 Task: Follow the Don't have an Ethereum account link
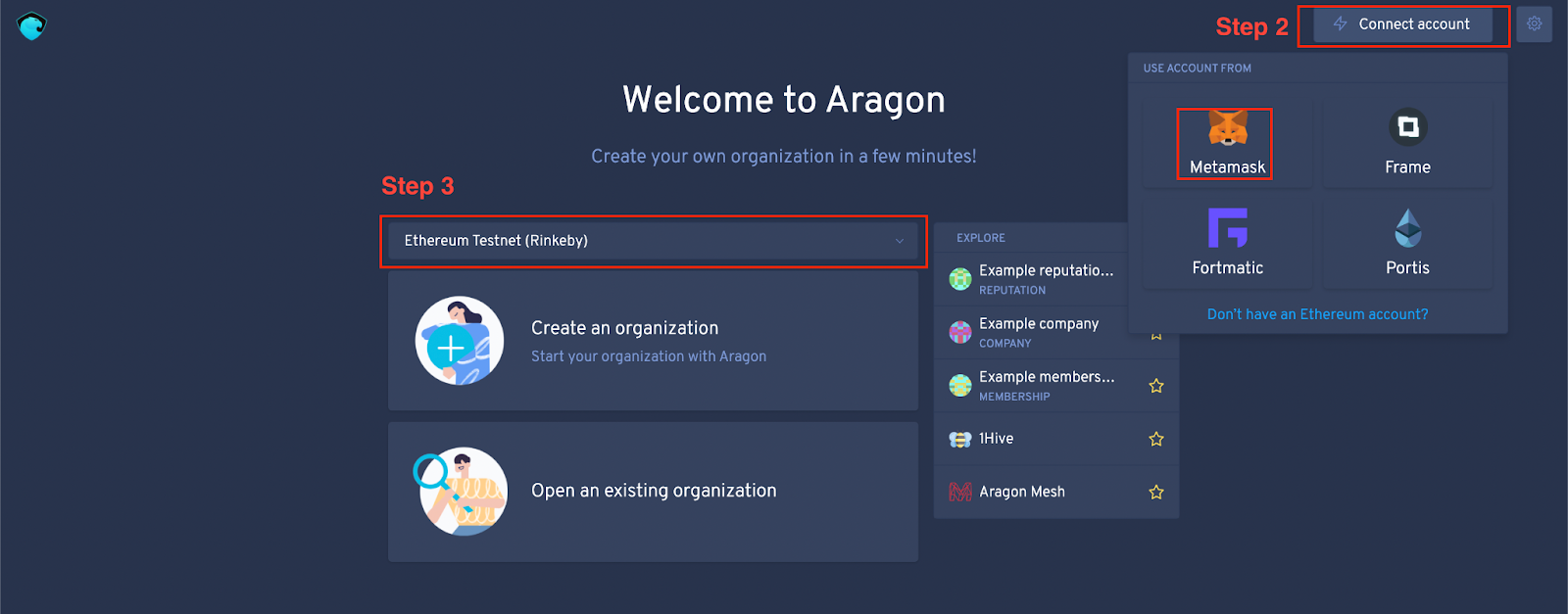pyautogui.click(x=1317, y=314)
